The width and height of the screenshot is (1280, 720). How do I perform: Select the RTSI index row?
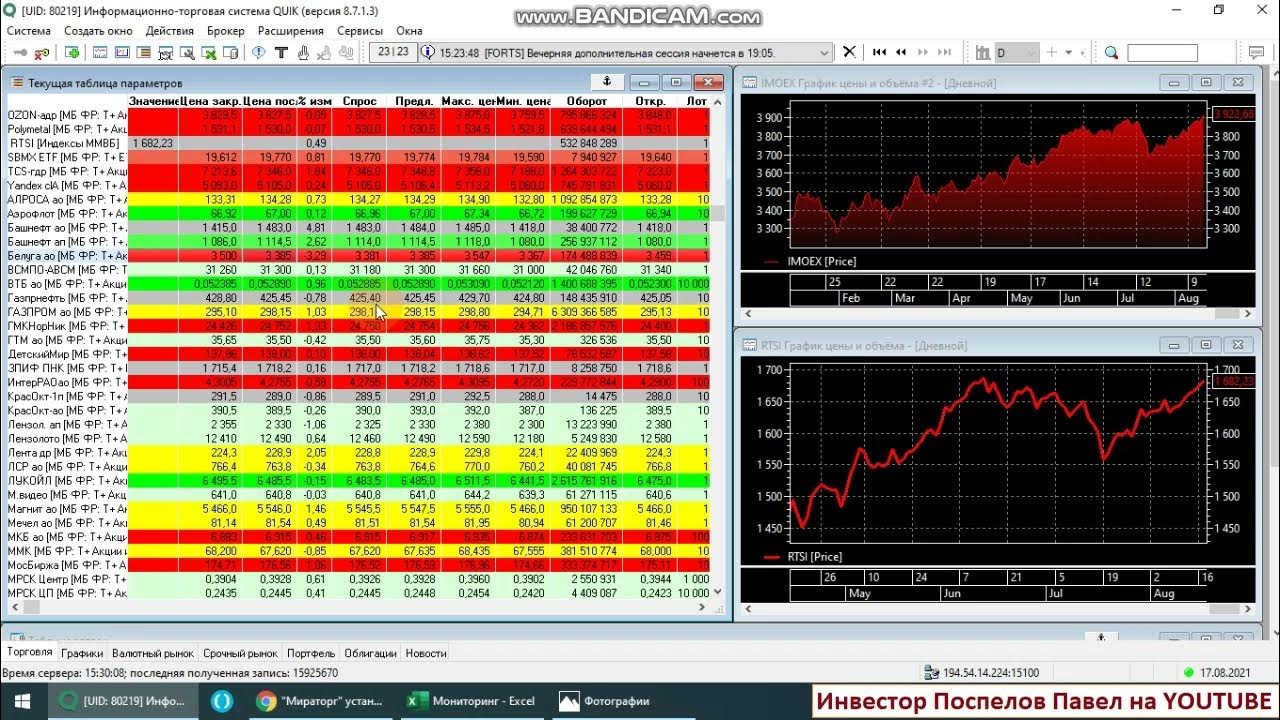click(359, 143)
